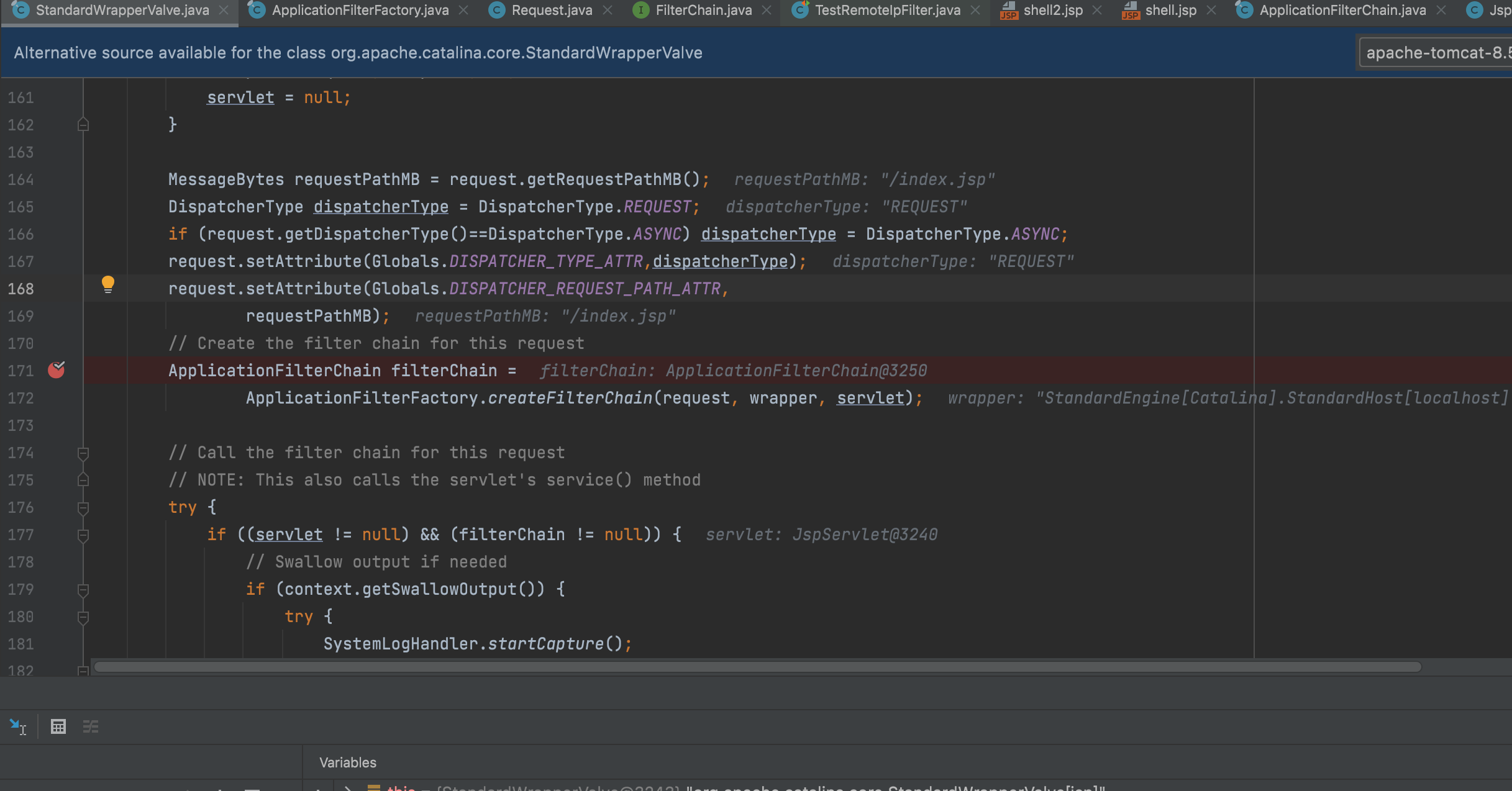Viewport: 1512px width, 791px height.
Task: Click the JSP file icon on shell2.jsp tab
Action: point(1008,10)
